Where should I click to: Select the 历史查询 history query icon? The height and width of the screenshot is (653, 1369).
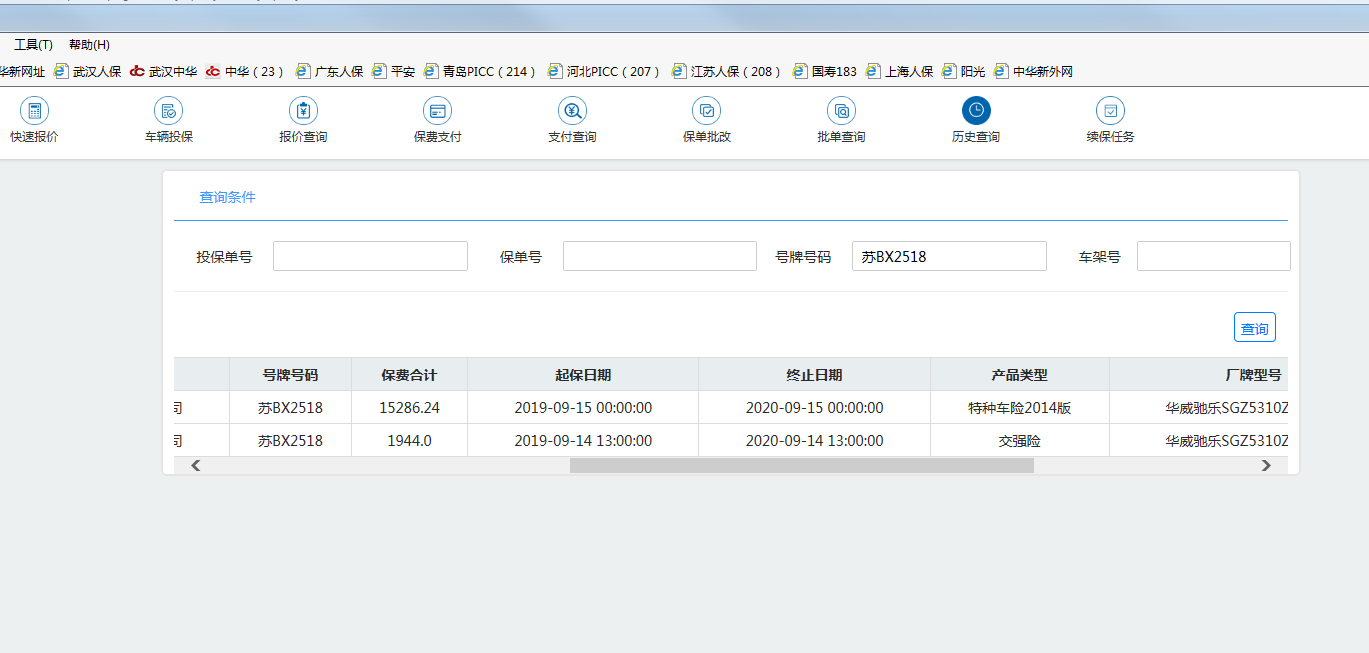975,112
